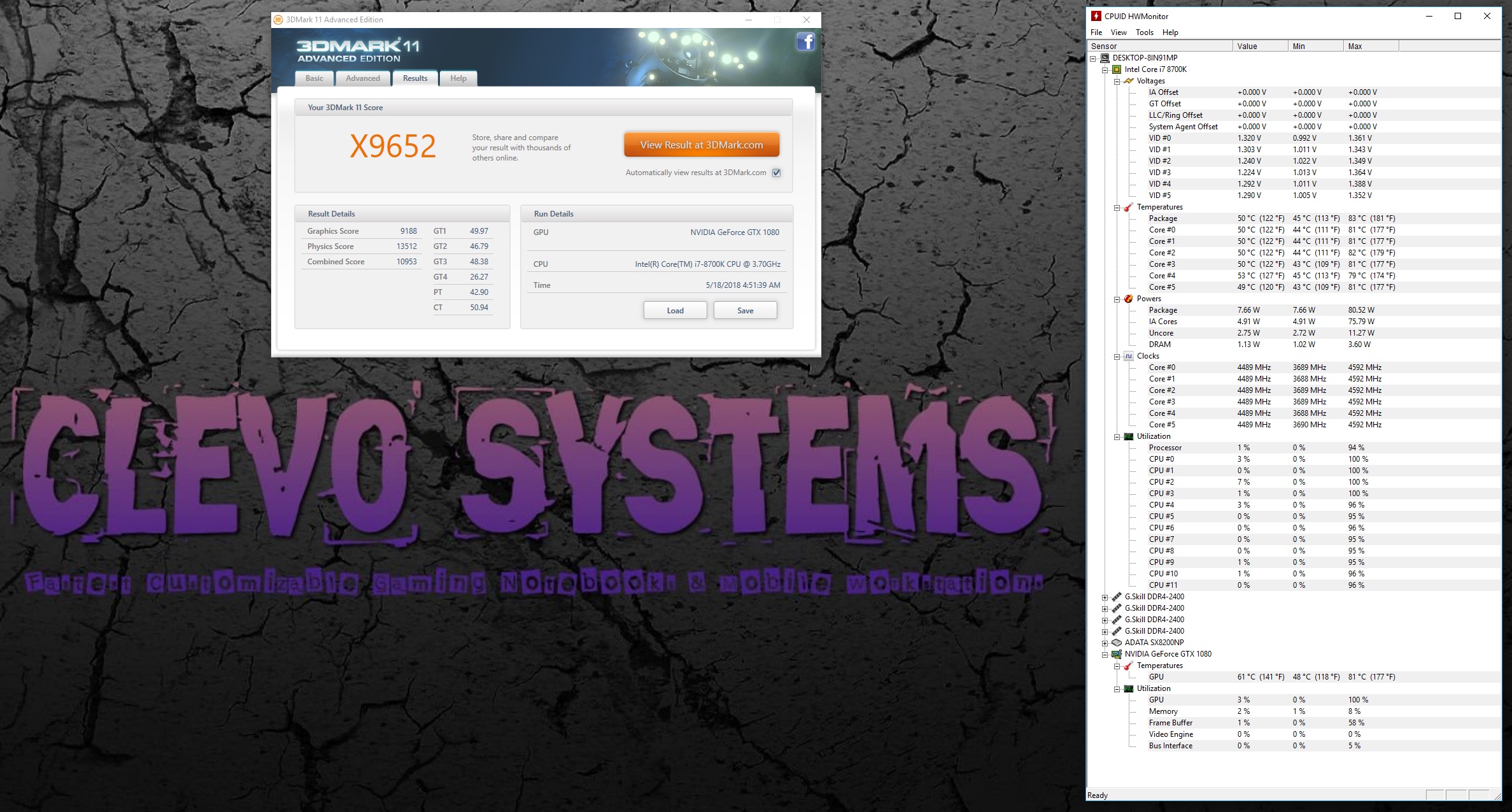The height and width of the screenshot is (812, 1512).
Task: Open the Help menu in HWMonitor
Action: point(1170,32)
